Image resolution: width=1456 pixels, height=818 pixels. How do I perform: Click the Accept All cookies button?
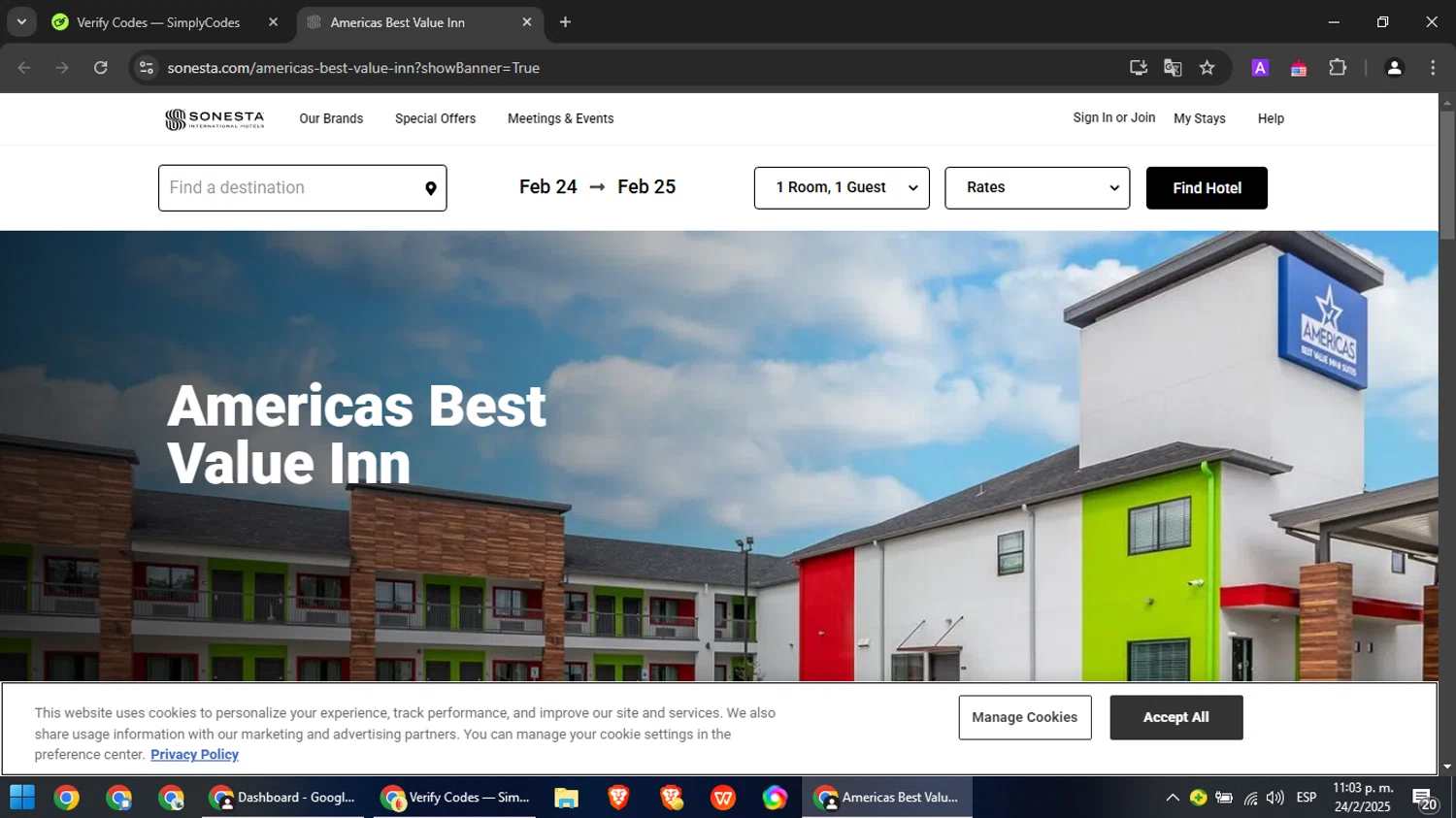click(x=1175, y=717)
